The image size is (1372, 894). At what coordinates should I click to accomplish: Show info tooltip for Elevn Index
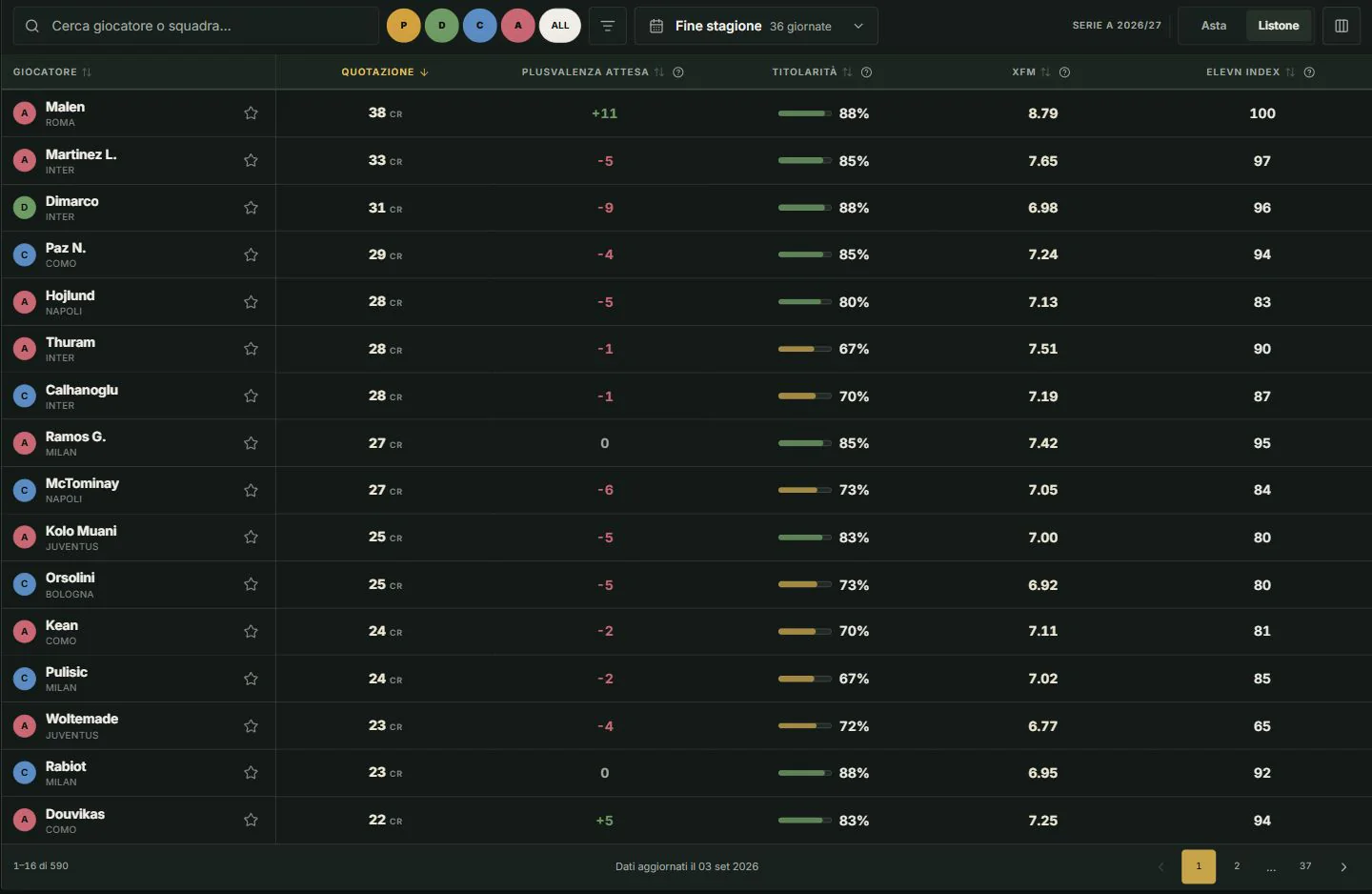(1309, 72)
